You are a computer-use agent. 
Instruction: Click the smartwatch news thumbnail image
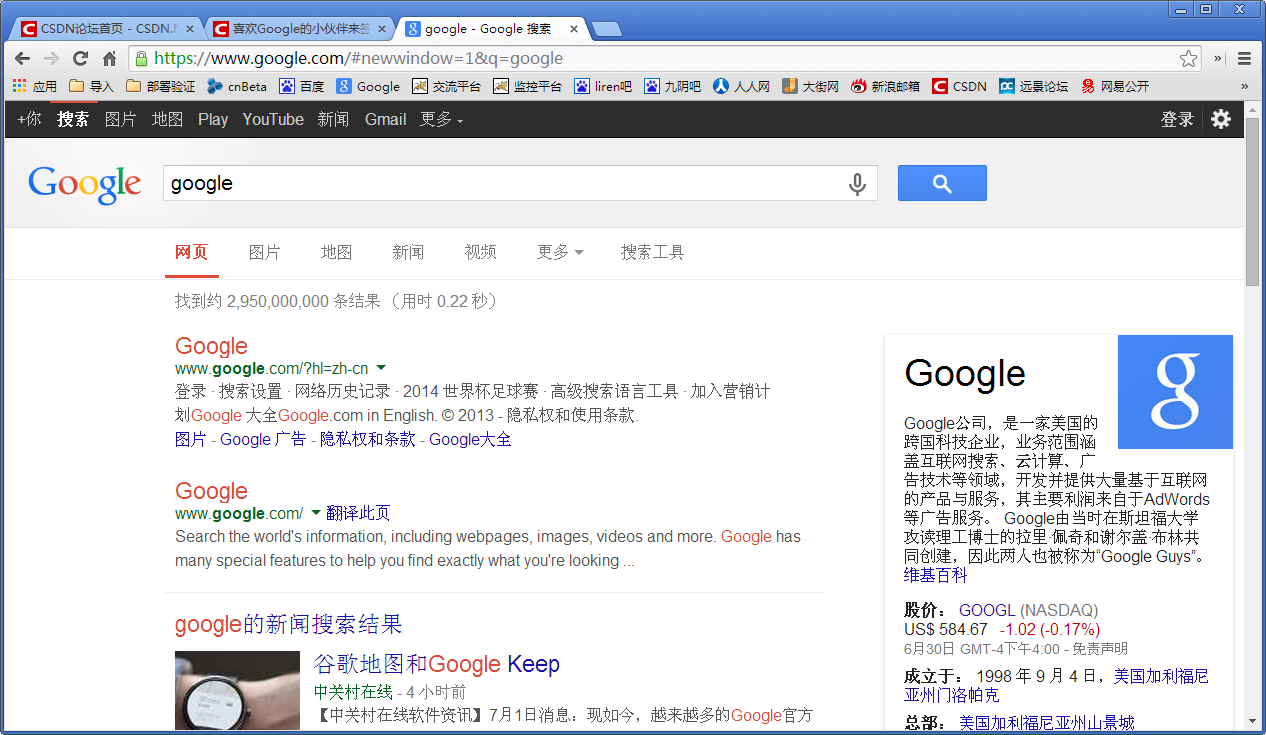237,690
